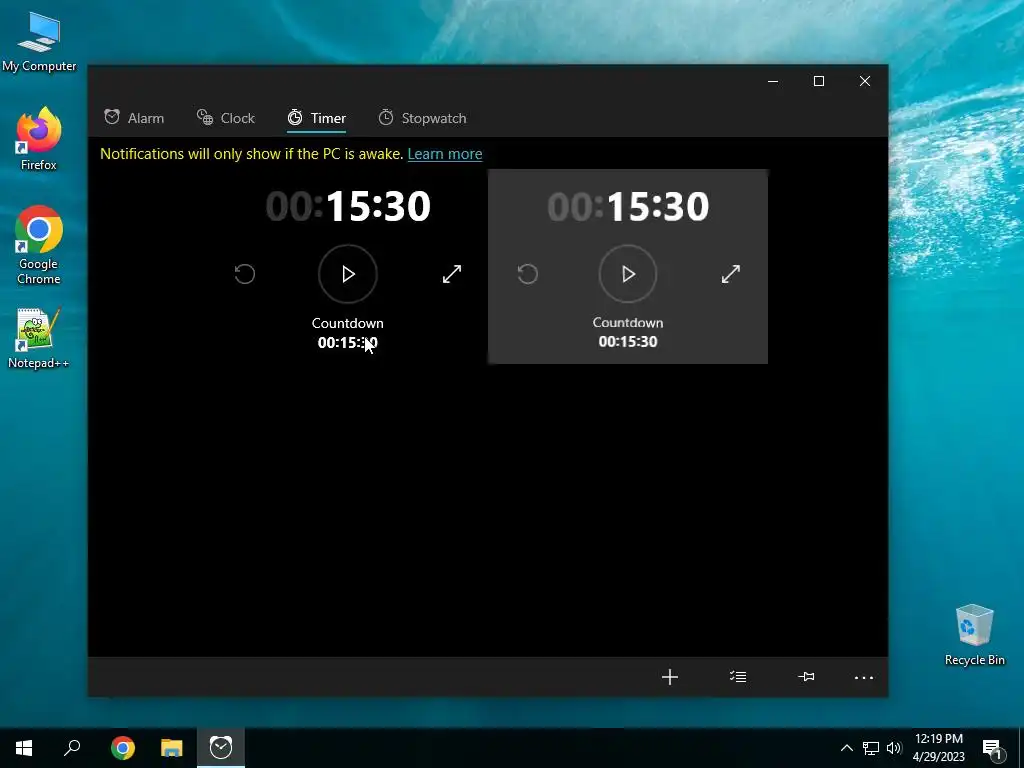The width and height of the screenshot is (1024, 768).
Task: Open the Clock tab
Action: click(x=225, y=118)
